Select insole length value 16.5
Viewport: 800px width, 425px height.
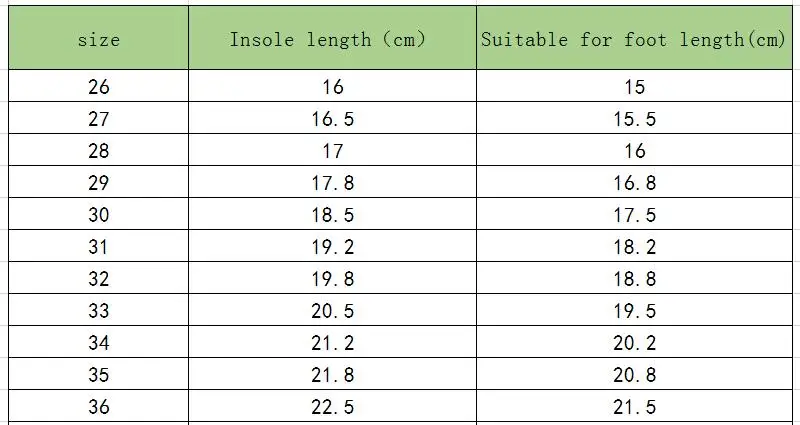pos(332,119)
